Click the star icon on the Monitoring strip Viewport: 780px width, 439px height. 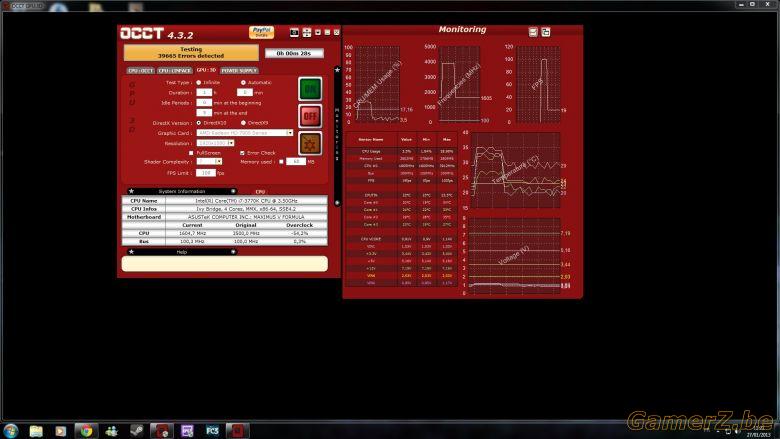pyautogui.click(x=337, y=70)
